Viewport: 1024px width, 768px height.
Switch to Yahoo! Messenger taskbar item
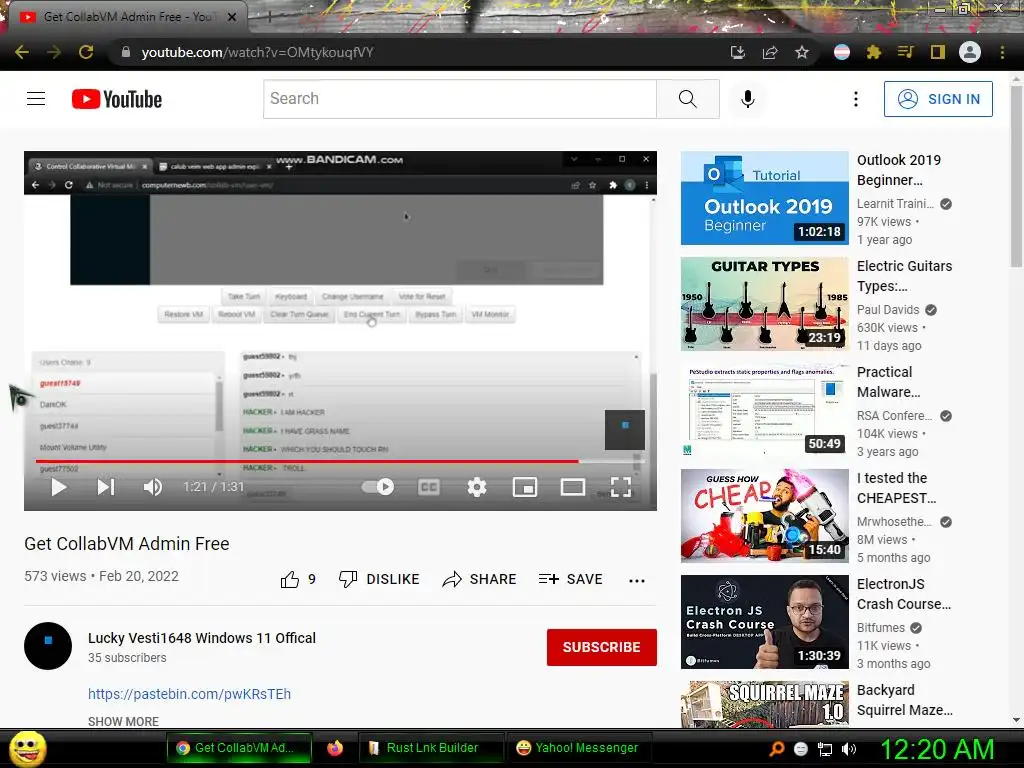pyautogui.click(x=577, y=748)
